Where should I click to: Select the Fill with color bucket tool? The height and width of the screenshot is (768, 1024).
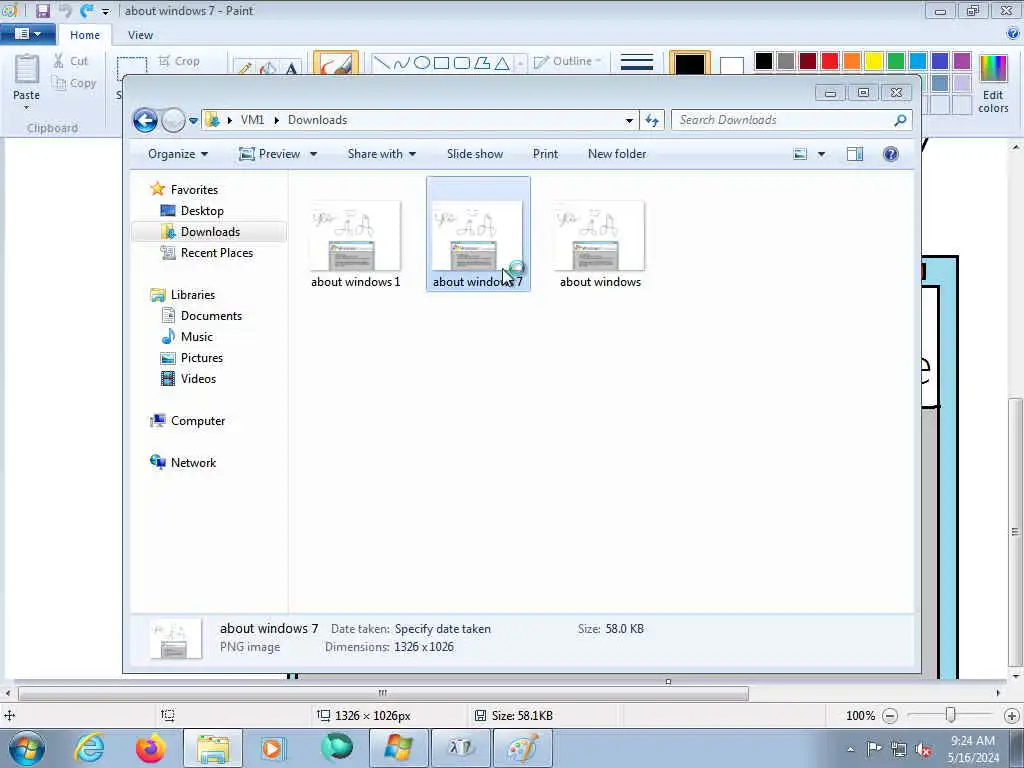[x=268, y=67]
